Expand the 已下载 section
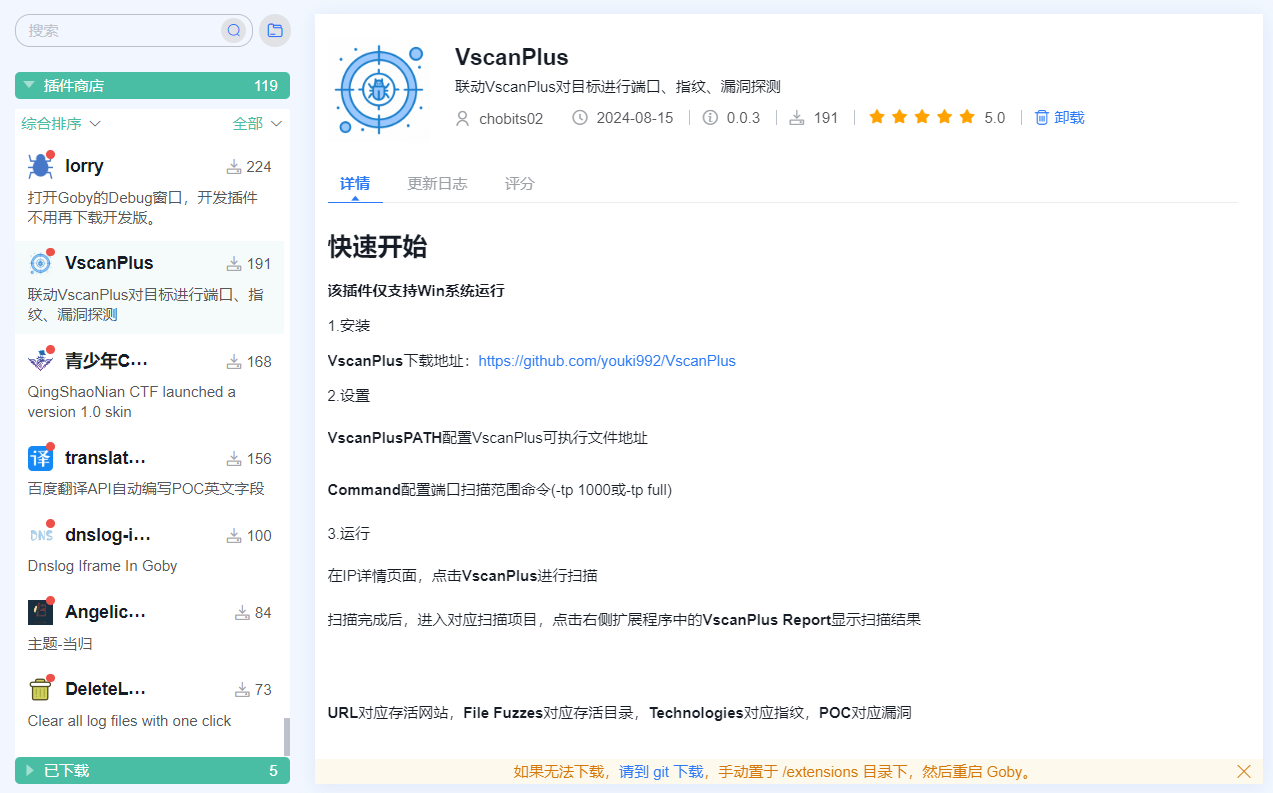Viewport: 1273px width, 793px height. (152, 771)
